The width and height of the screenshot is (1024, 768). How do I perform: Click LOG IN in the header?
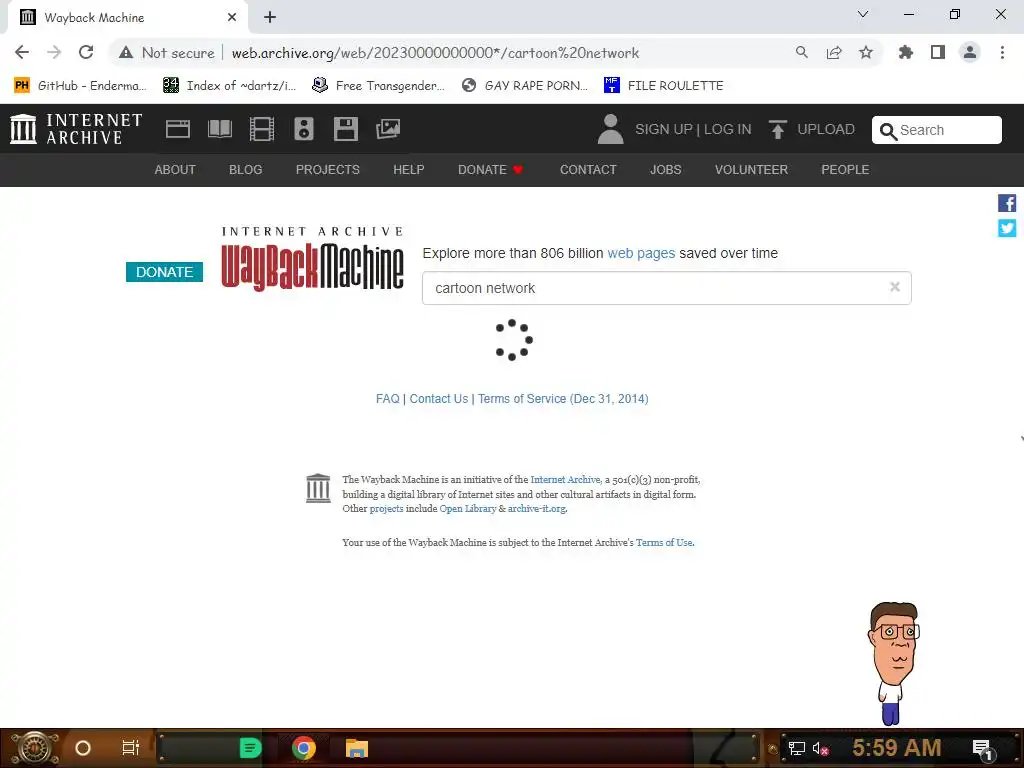tap(728, 129)
